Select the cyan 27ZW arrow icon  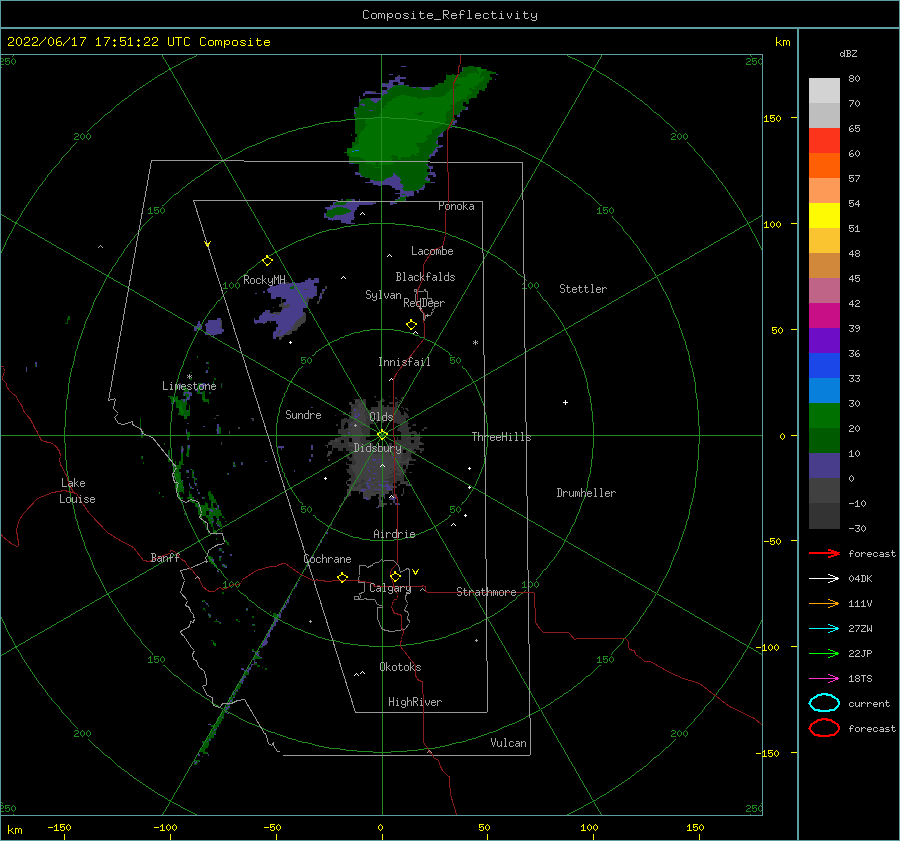click(x=824, y=629)
